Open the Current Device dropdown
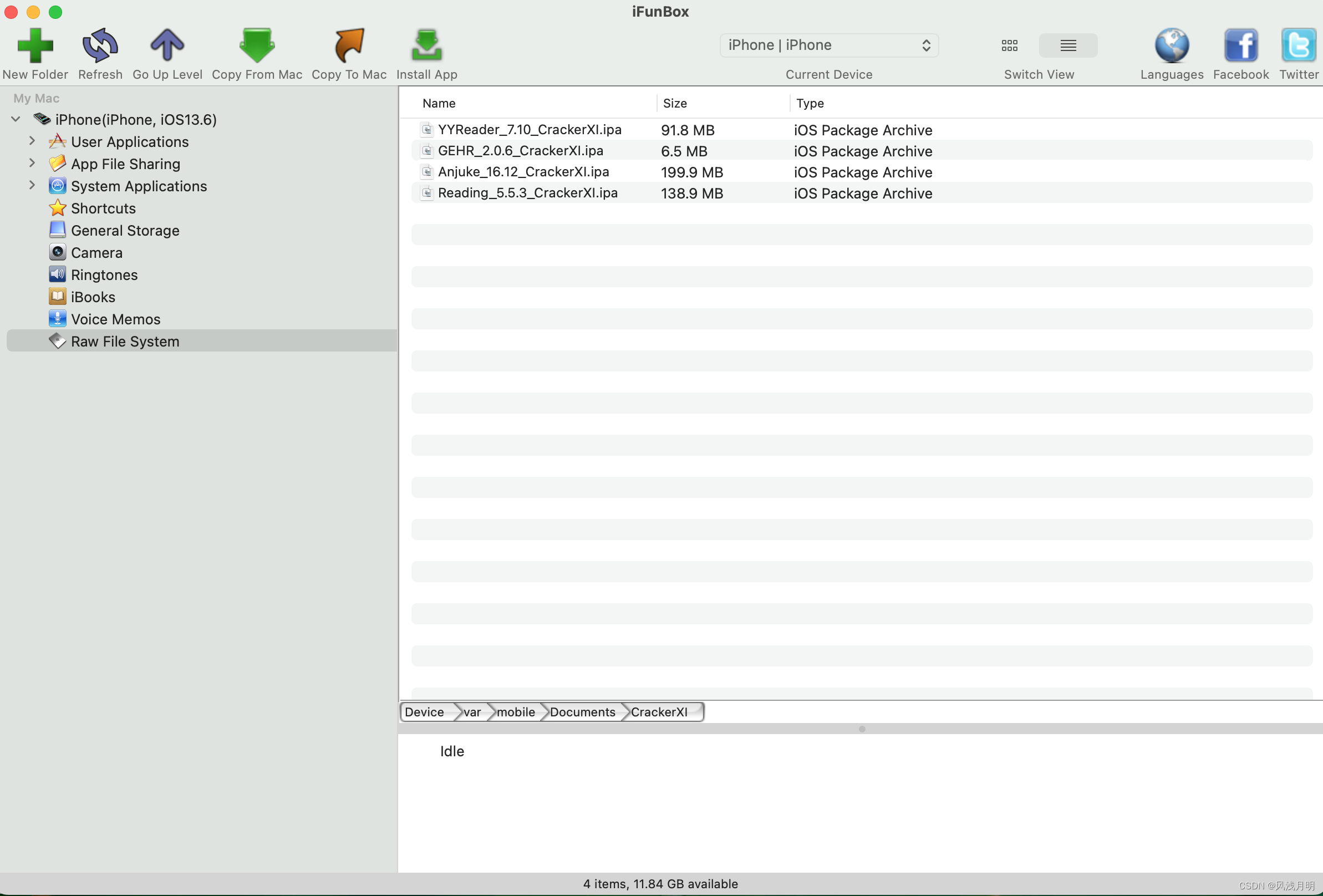This screenshot has height=896, width=1323. click(828, 45)
